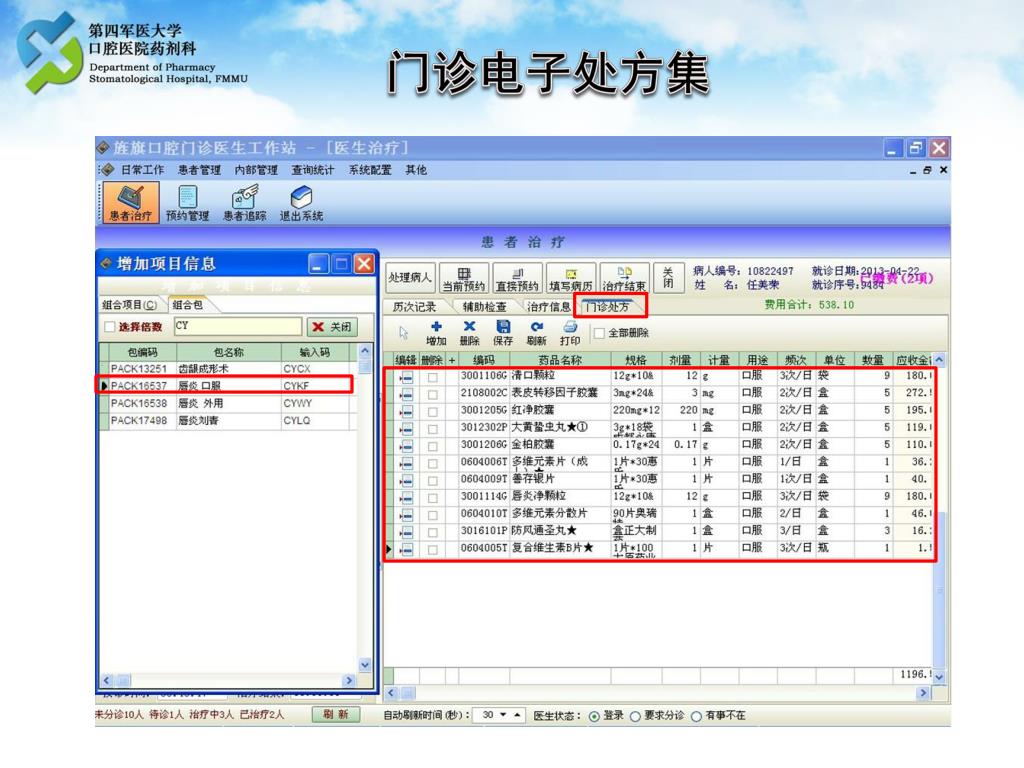The height and width of the screenshot is (768, 1024).
Task: Click edit icon for 多维元素分散片 row
Action: click(x=407, y=515)
